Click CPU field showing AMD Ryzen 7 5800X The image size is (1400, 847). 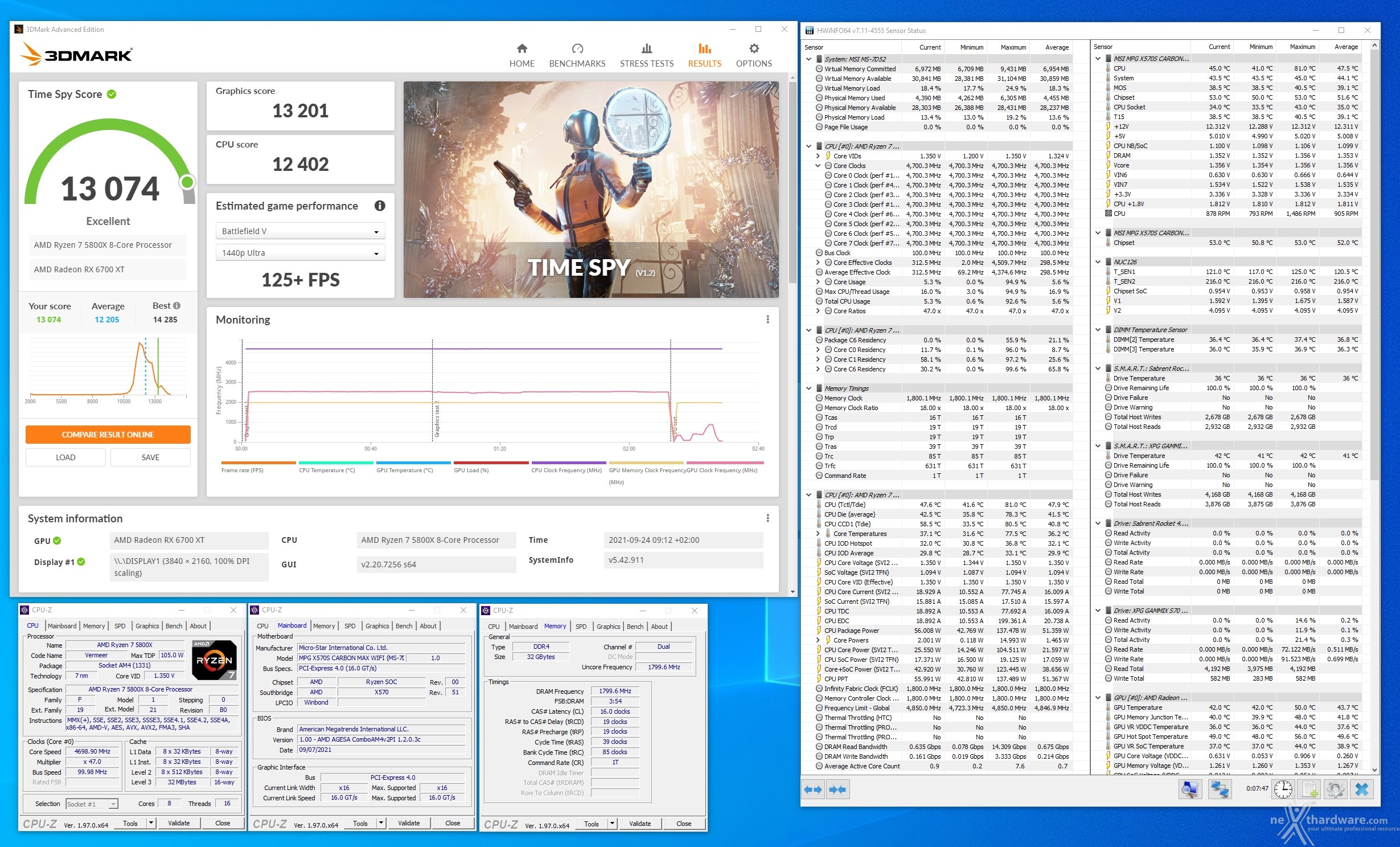tap(436, 540)
